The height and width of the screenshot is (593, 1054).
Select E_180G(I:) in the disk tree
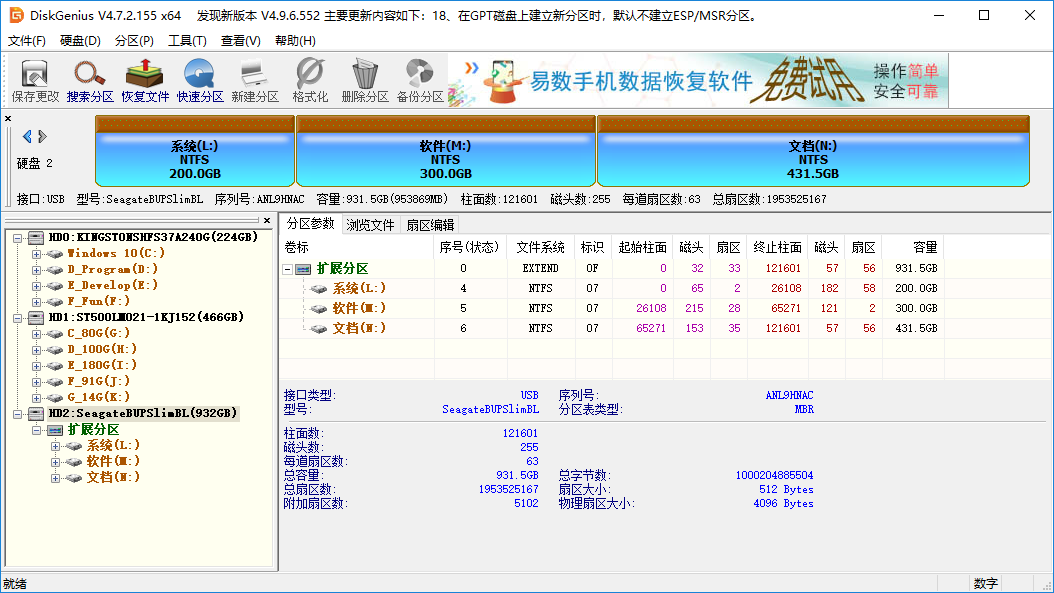[102, 365]
